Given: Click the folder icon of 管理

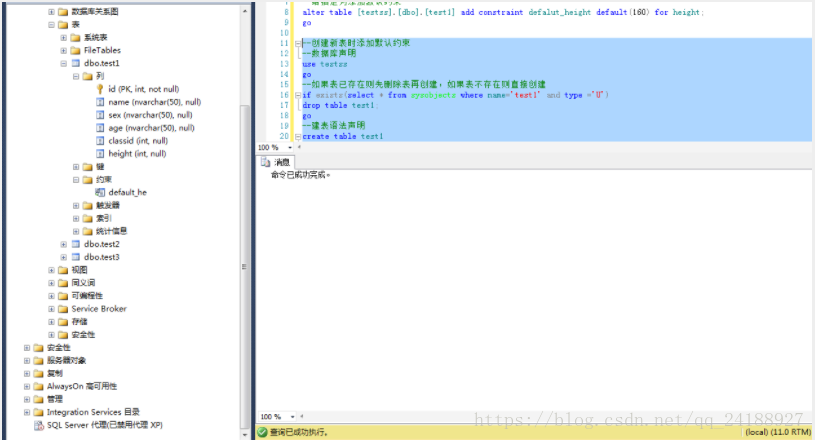Looking at the screenshot, I should [38, 399].
